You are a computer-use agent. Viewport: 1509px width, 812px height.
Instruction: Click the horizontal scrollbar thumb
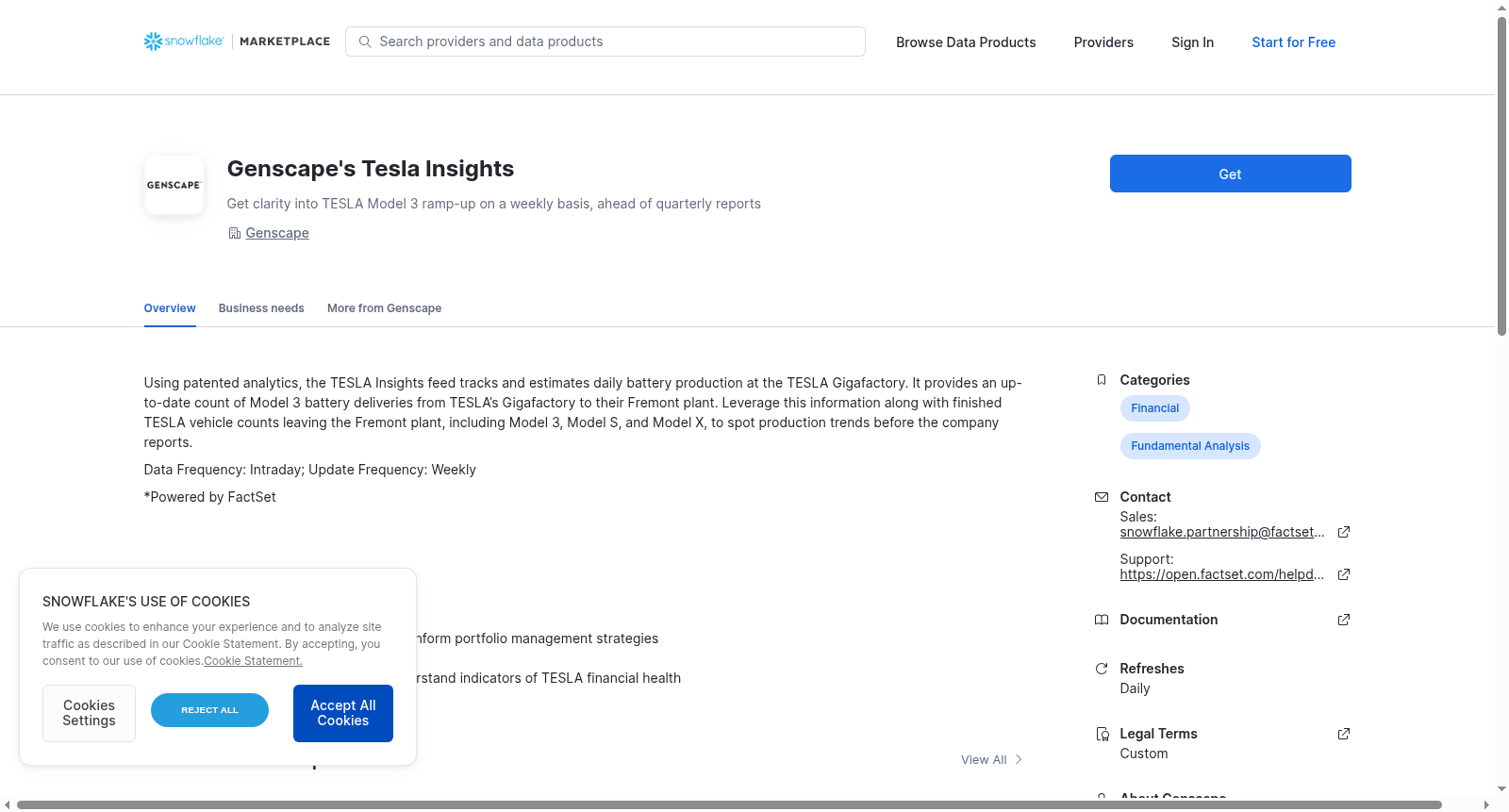point(729,804)
